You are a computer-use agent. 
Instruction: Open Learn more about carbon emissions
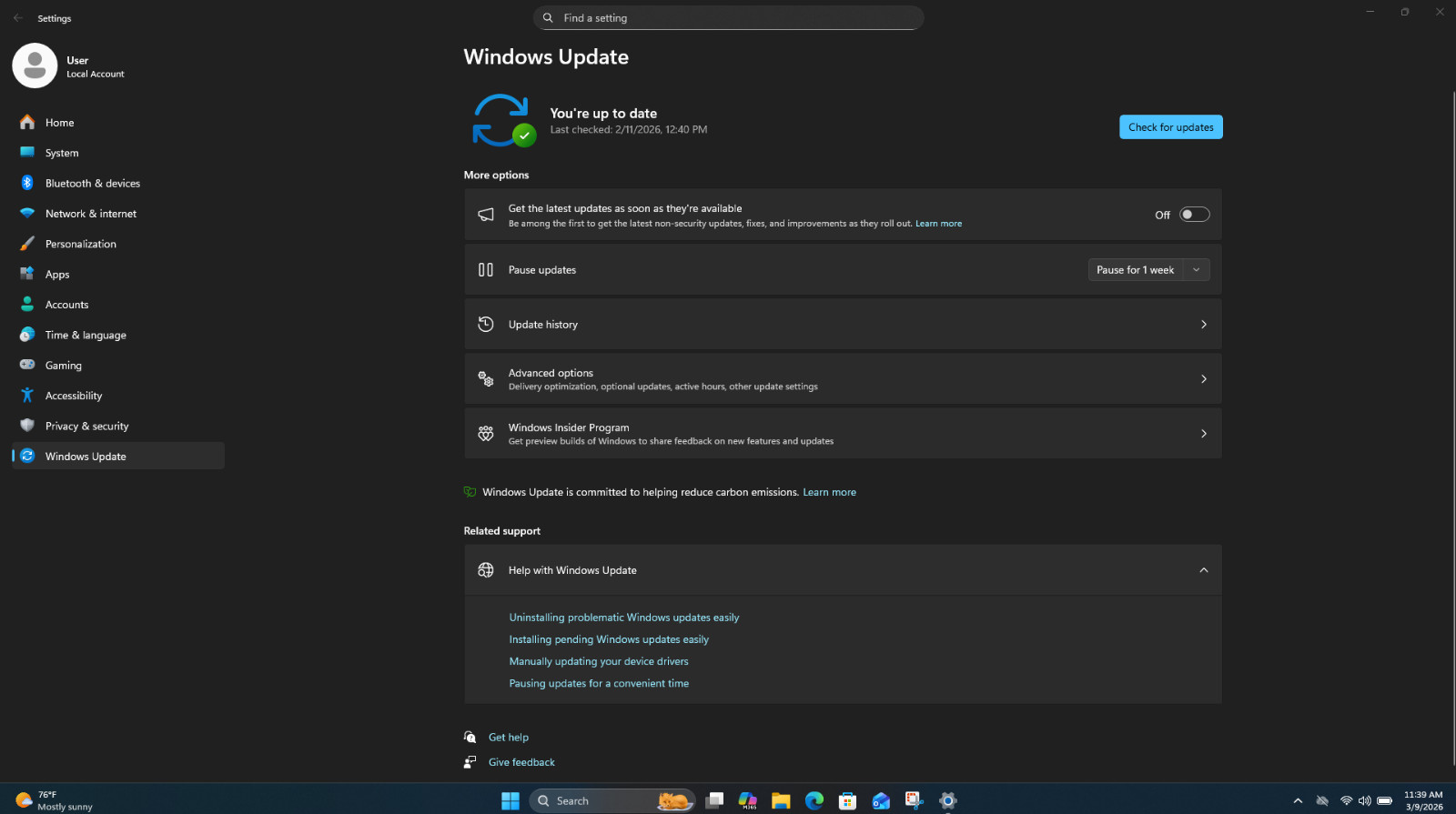point(829,492)
